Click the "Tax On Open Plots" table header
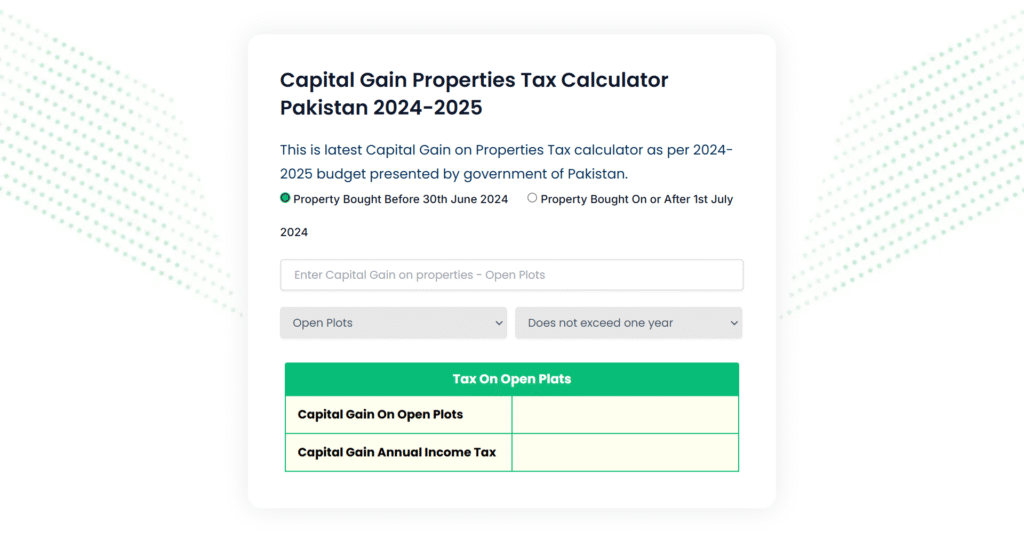This screenshot has width=1024, height=542. tap(511, 379)
